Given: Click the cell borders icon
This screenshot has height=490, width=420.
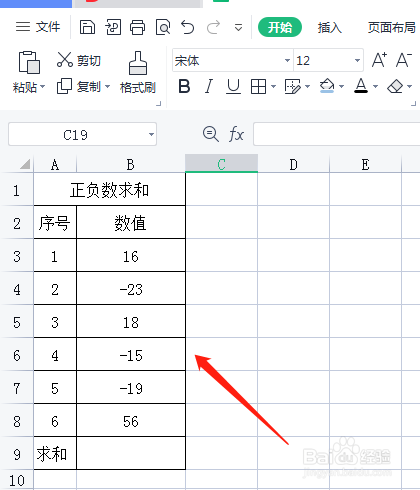Looking at the screenshot, I should 258,87.
